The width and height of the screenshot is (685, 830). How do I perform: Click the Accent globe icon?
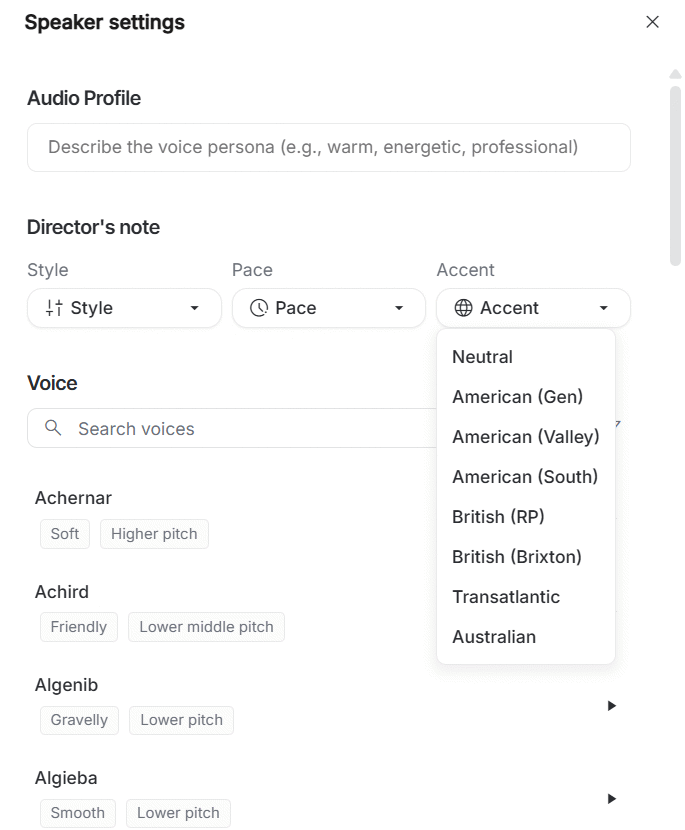pyautogui.click(x=463, y=308)
